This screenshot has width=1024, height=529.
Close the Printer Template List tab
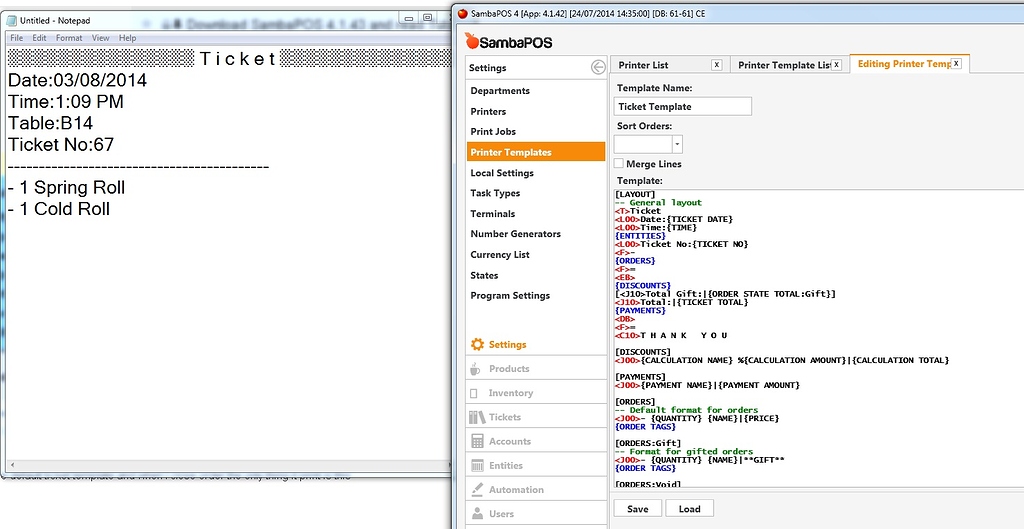836,65
